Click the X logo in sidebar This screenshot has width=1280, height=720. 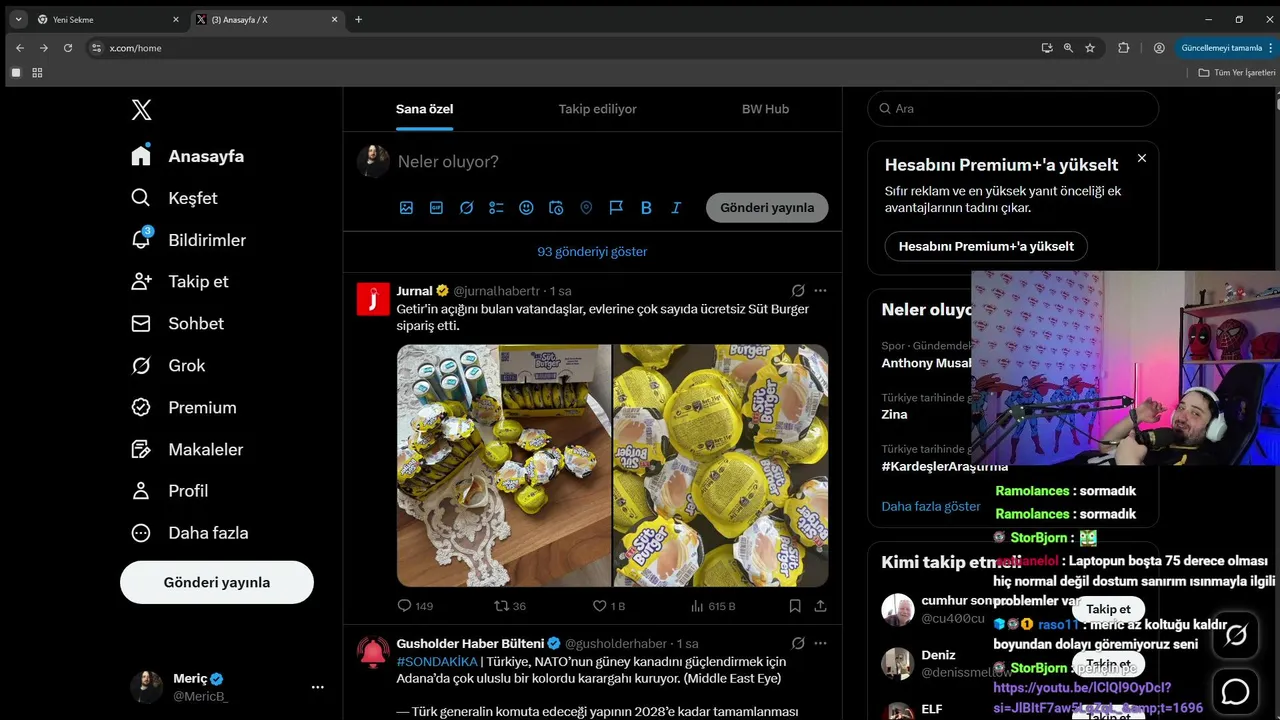click(141, 110)
